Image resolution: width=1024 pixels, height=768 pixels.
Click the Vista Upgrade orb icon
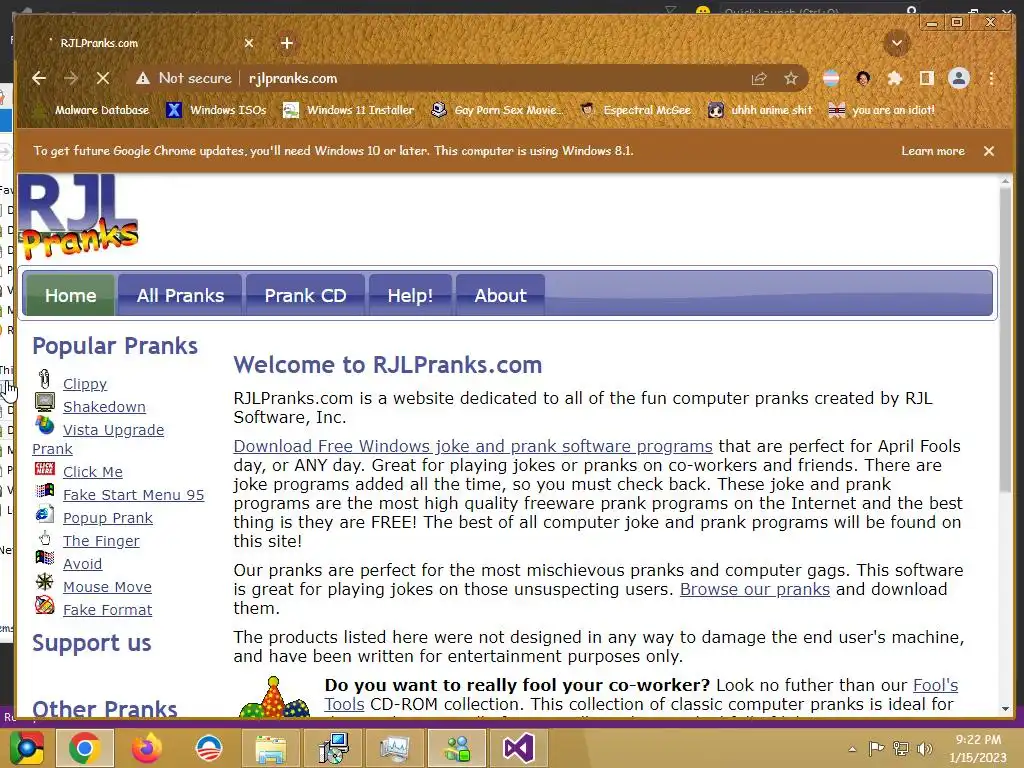(x=45, y=425)
